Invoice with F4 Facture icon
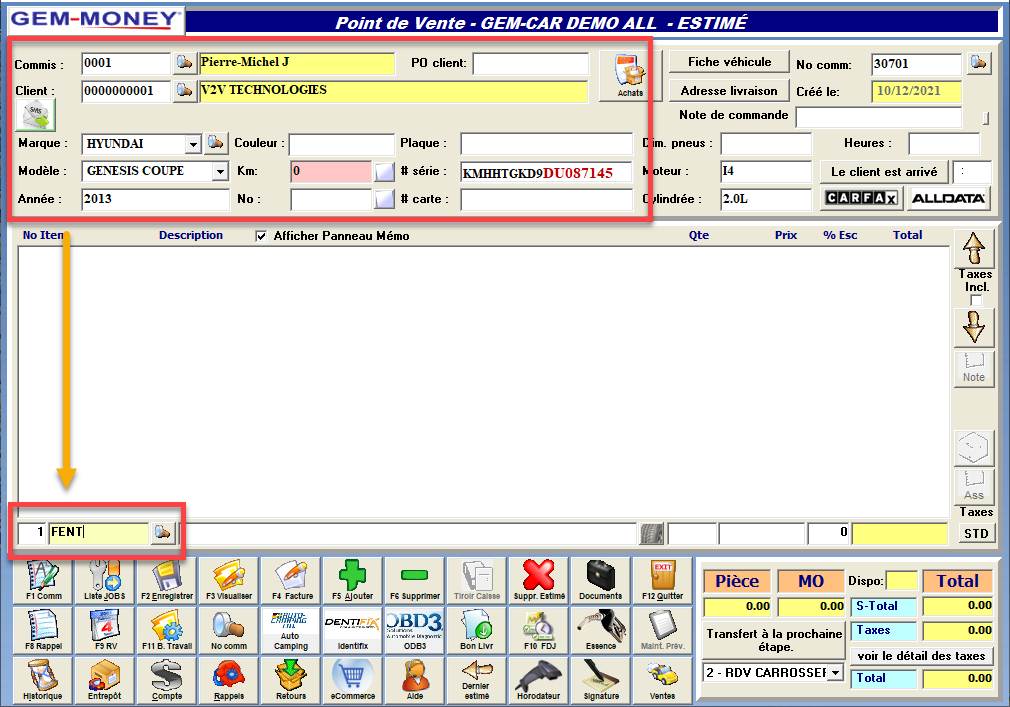This screenshot has width=1010, height=707. 291,580
